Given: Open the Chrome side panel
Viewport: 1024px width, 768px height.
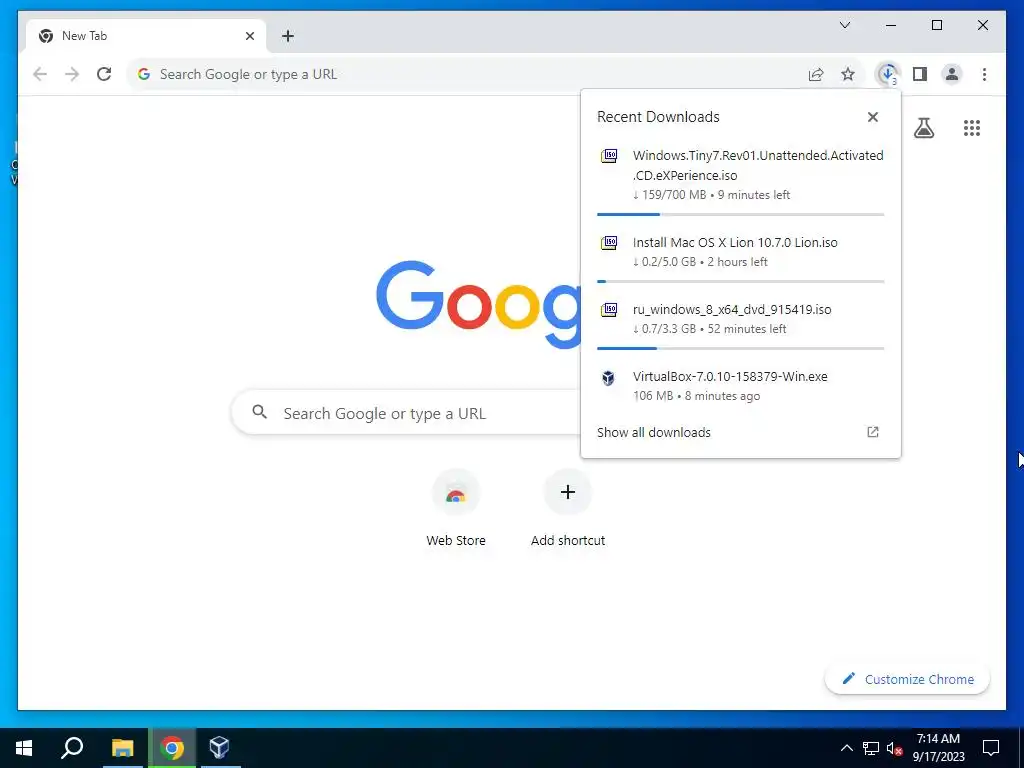Looking at the screenshot, I should pos(920,74).
